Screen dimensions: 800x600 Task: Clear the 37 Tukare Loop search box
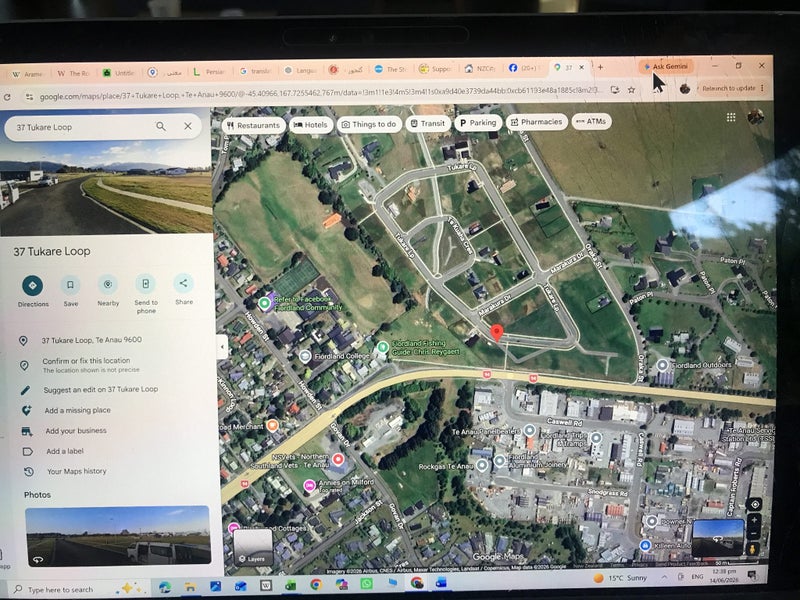188,126
